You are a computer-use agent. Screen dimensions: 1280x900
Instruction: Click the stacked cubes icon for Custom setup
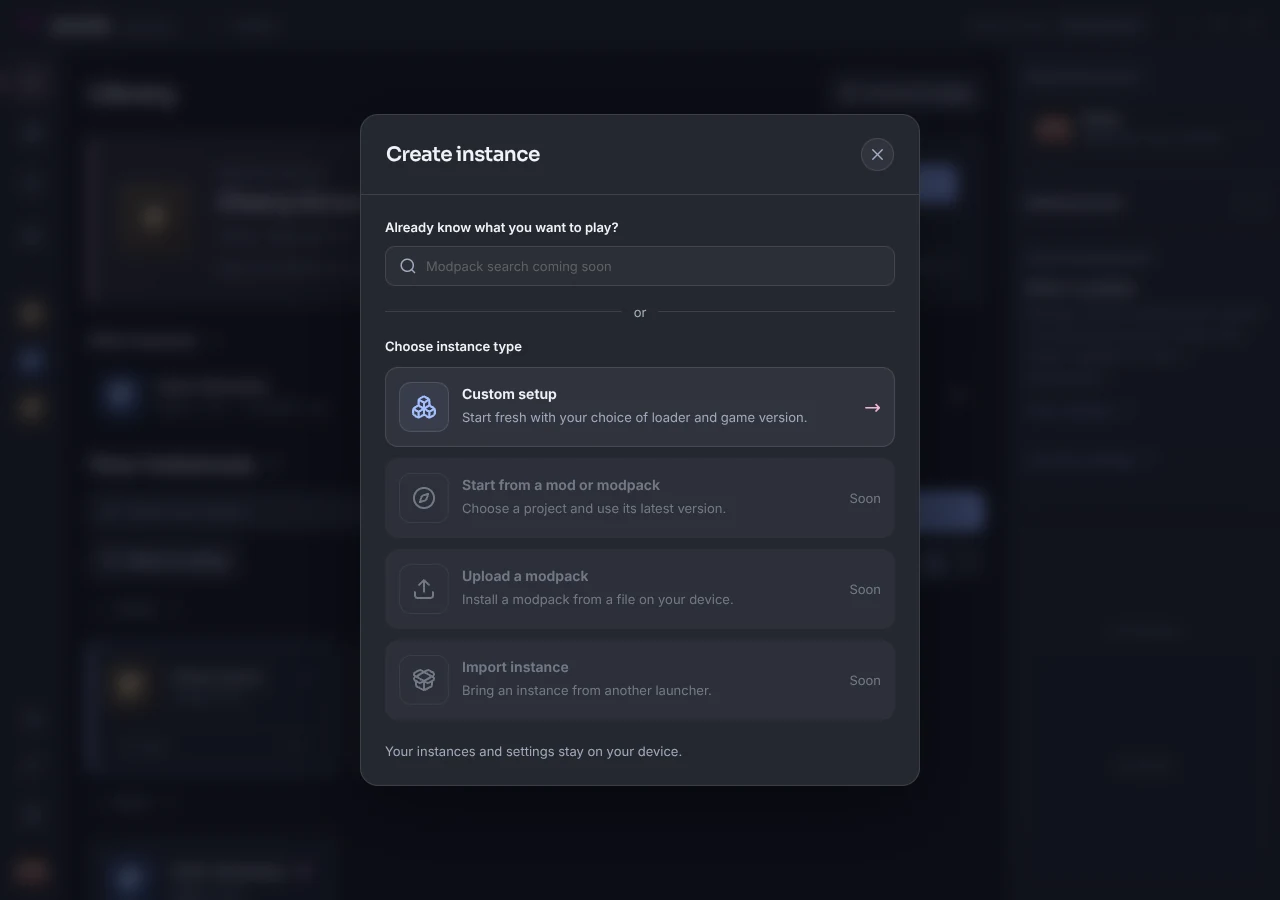tap(424, 407)
